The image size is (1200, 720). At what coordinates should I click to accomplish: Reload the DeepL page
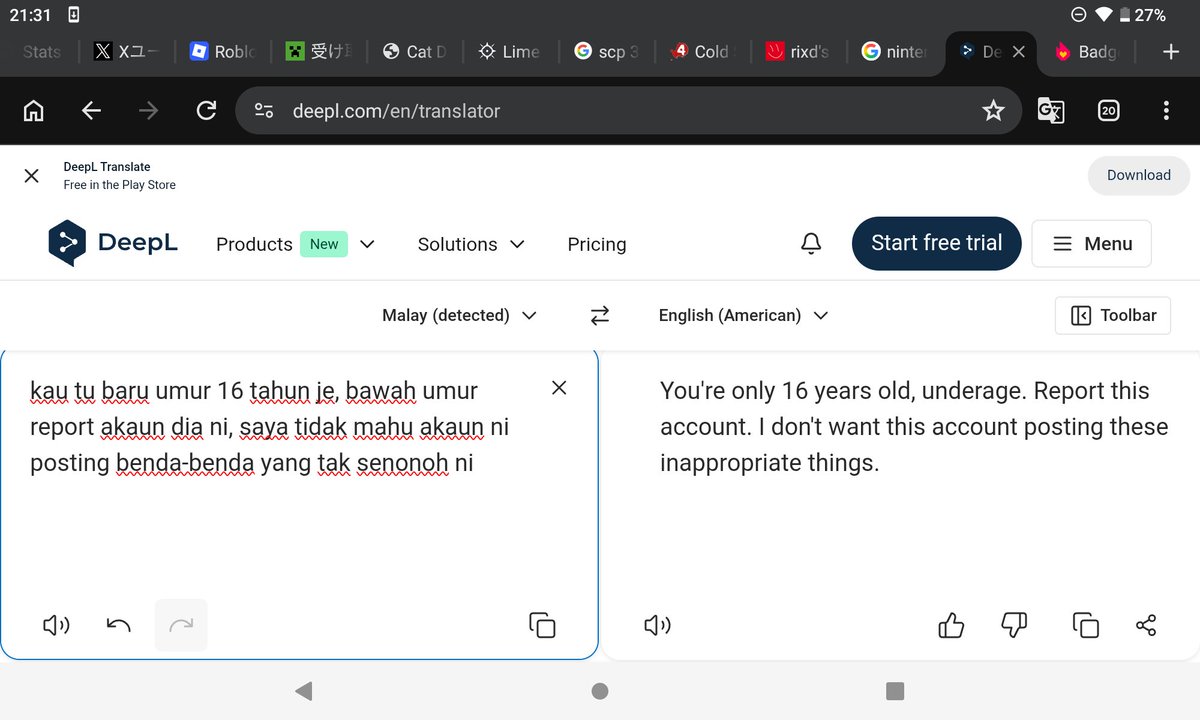click(x=206, y=111)
